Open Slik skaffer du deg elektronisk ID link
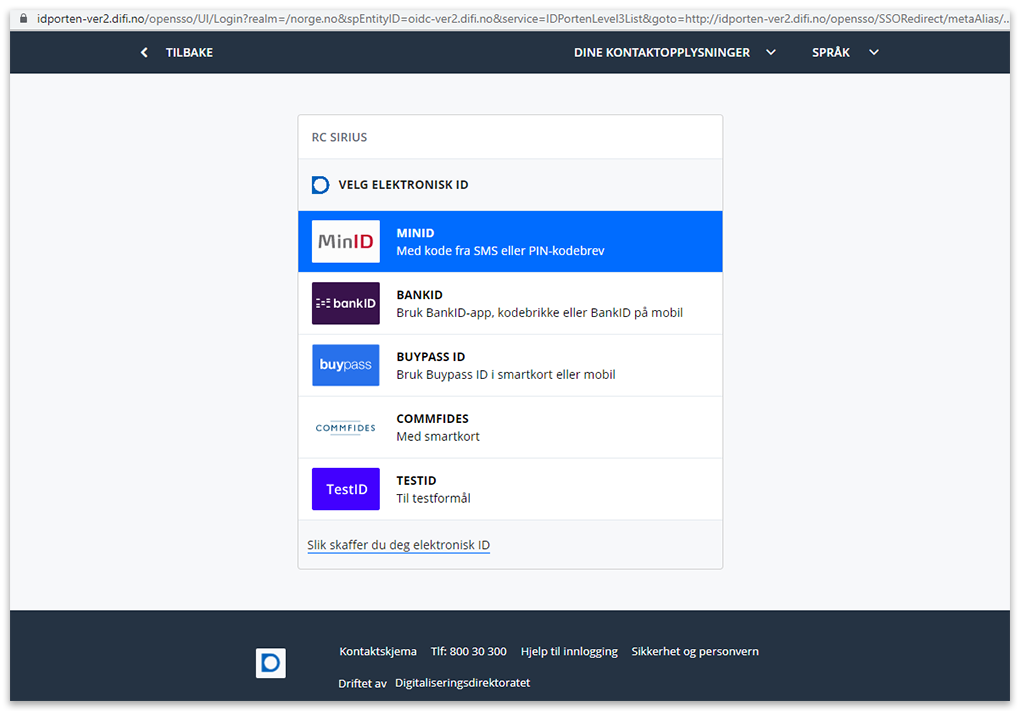The width and height of the screenshot is (1020, 711). [398, 545]
